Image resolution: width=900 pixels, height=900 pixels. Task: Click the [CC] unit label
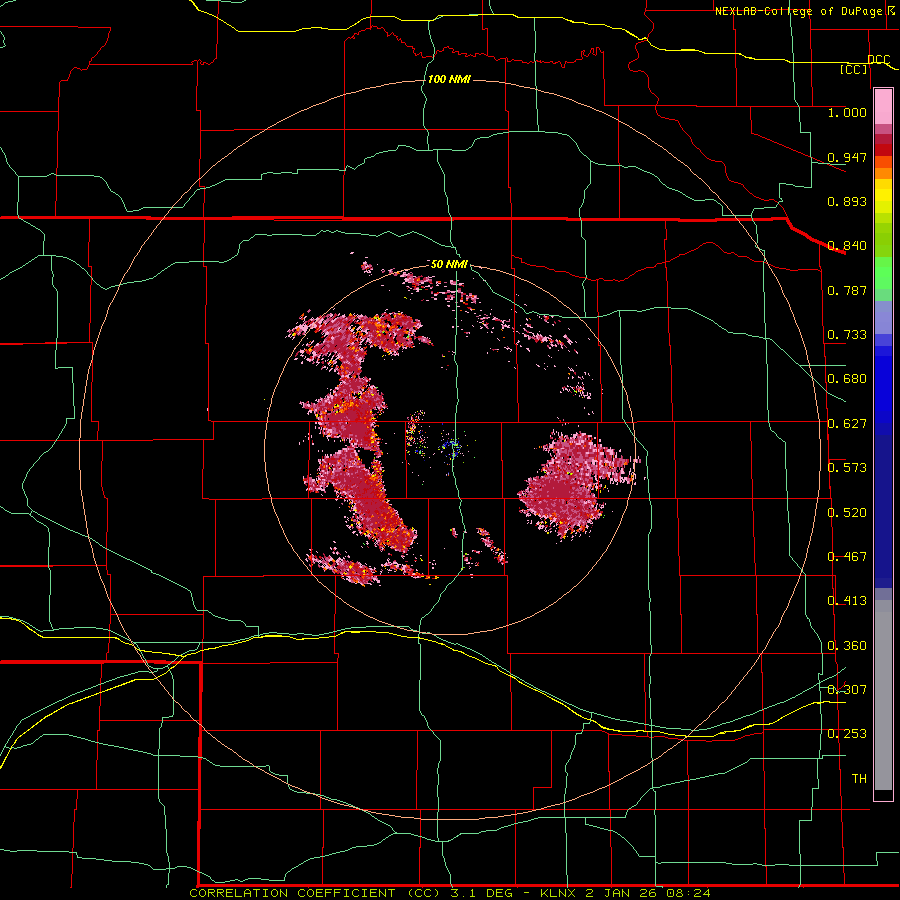pos(854,69)
